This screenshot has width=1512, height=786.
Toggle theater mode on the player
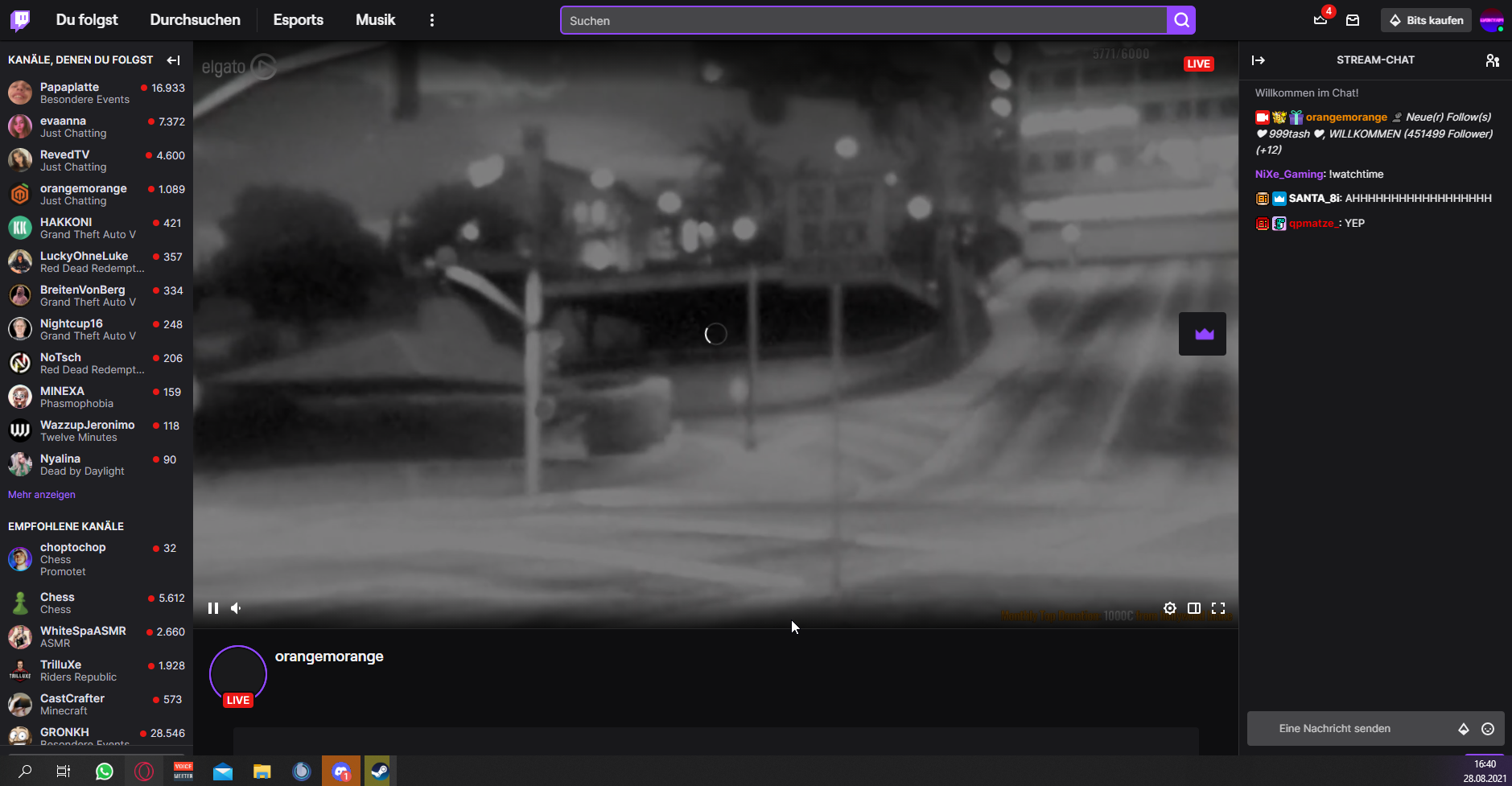coord(1194,608)
